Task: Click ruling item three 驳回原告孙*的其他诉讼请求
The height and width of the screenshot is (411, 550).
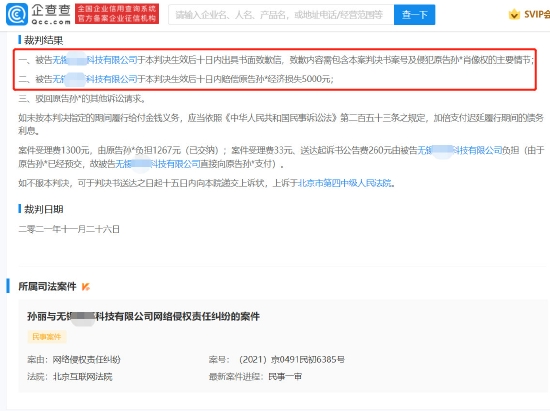Action: (x=82, y=99)
